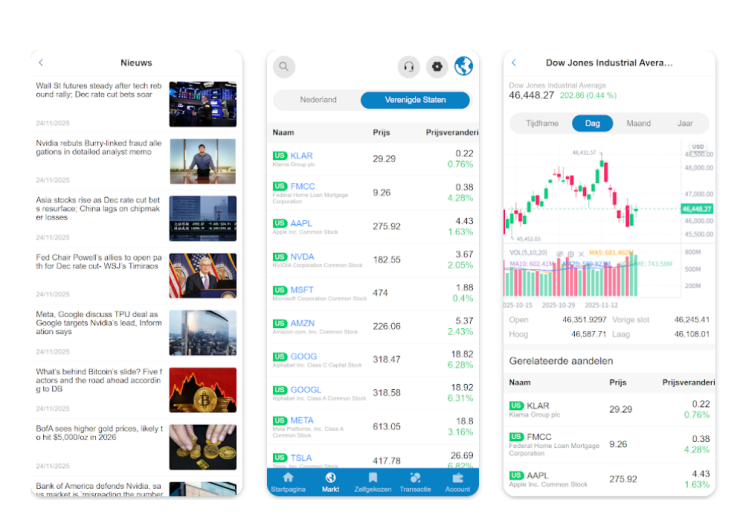Open Meta, Google discuss TPU deal article
Screen dimensions: 743x532
[136, 333]
